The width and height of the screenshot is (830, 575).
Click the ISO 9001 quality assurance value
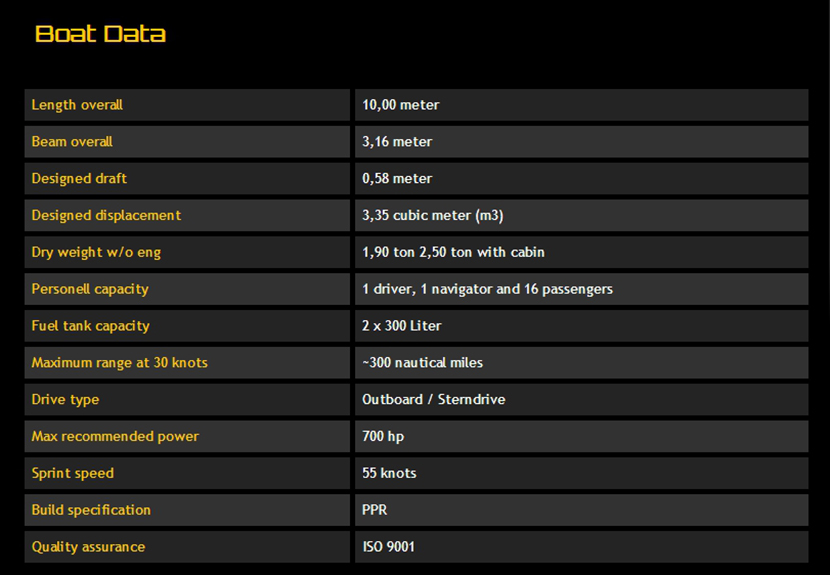(x=388, y=547)
